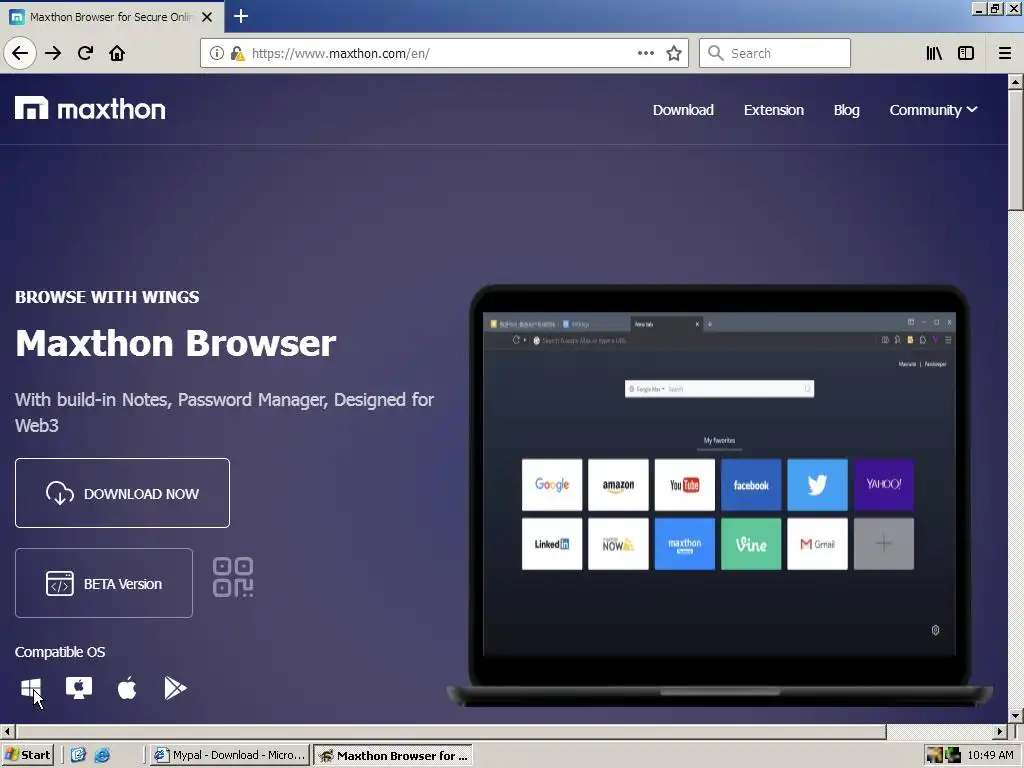Click vertical scrollbar down arrow
Image resolution: width=1024 pixels, height=768 pixels.
(1016, 716)
